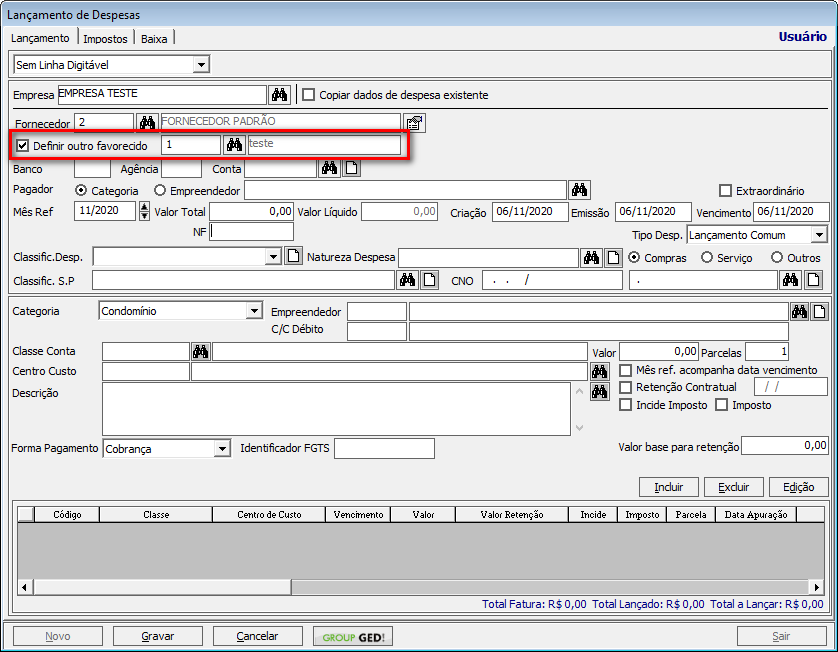
Task: Search Fornecedor with binoculars icon
Action: click(x=147, y=122)
